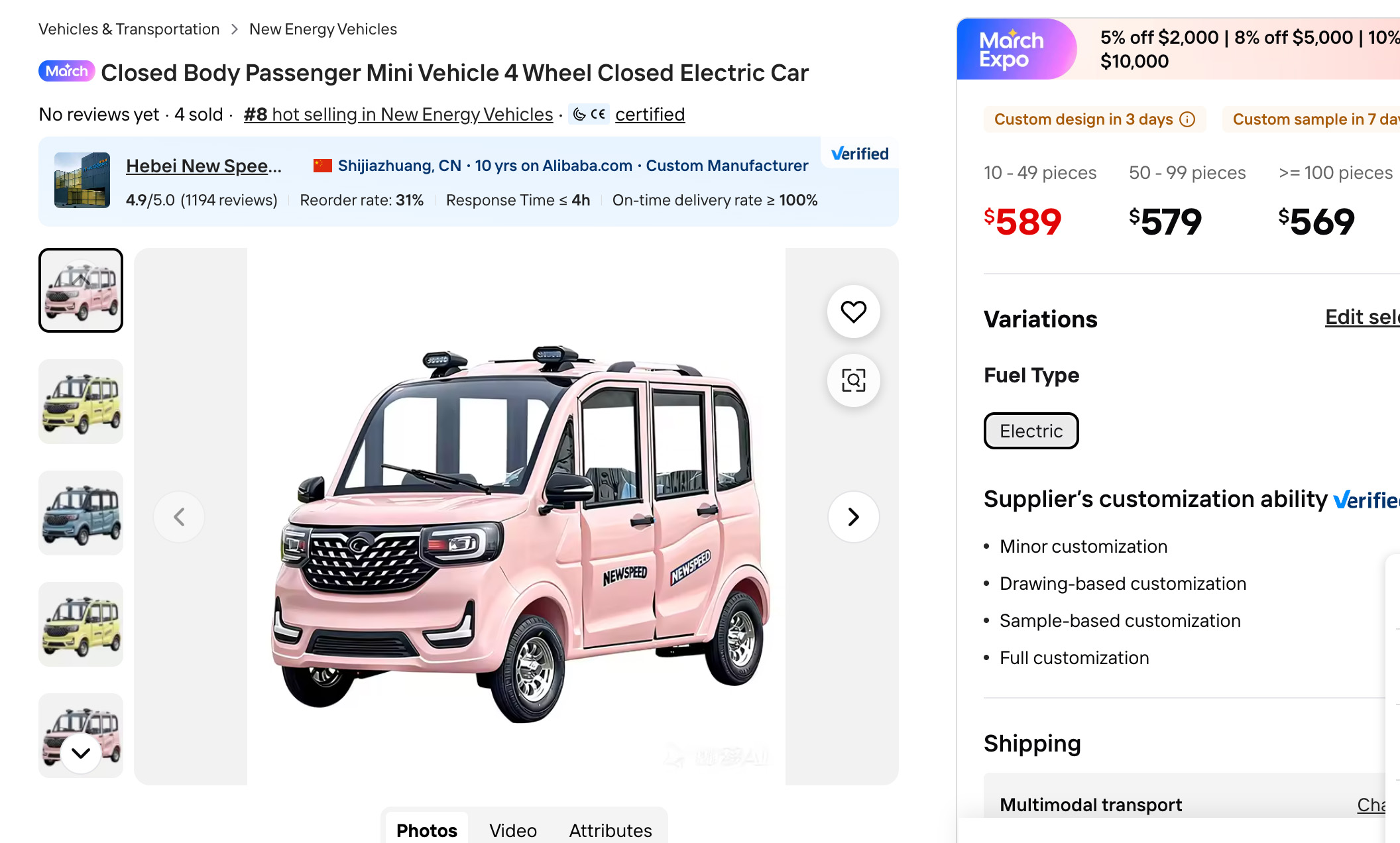Viewport: 1400px width, 843px height.
Task: Click the Edit selections link
Action: pyautogui.click(x=1362, y=317)
